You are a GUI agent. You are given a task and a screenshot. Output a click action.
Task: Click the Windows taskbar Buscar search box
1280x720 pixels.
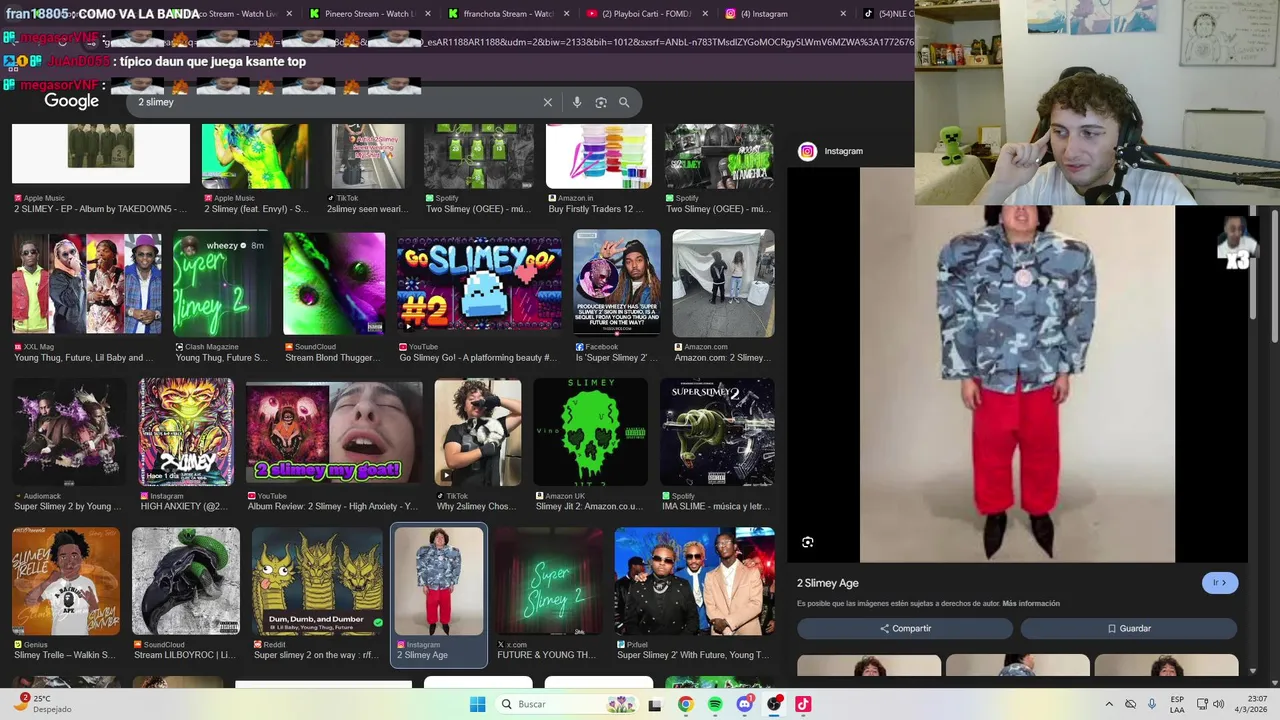point(567,704)
